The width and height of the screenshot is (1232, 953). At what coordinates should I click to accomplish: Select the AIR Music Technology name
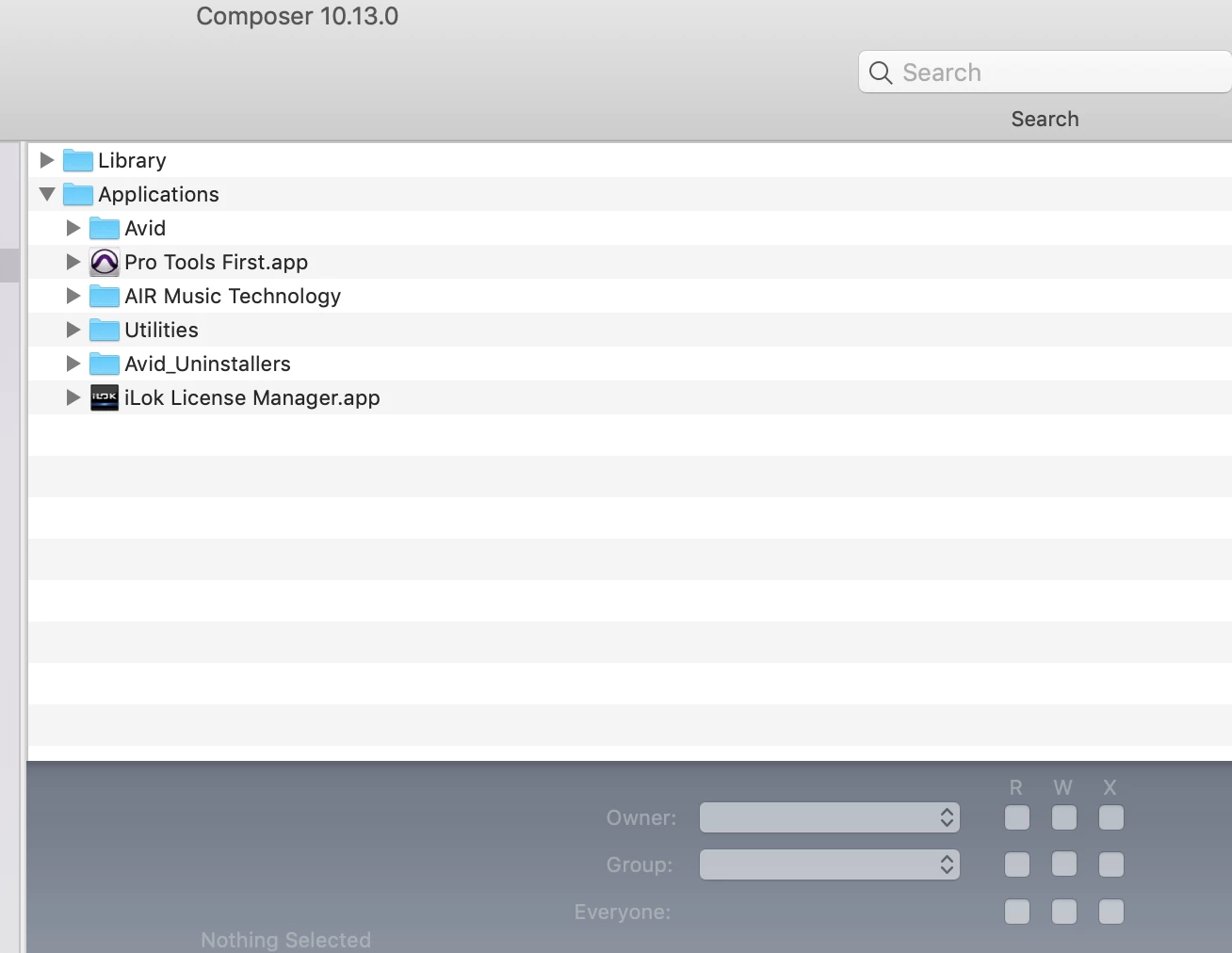pyautogui.click(x=233, y=297)
